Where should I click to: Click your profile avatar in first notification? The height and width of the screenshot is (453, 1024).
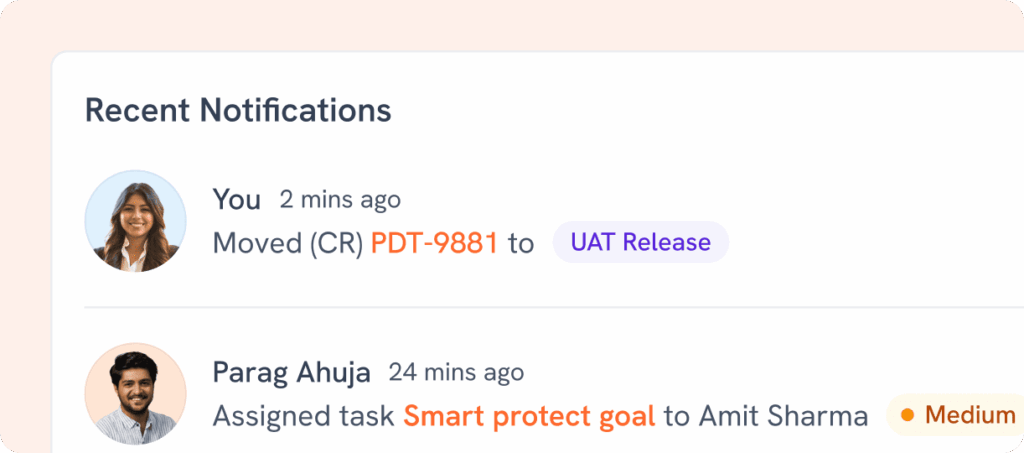coord(135,220)
